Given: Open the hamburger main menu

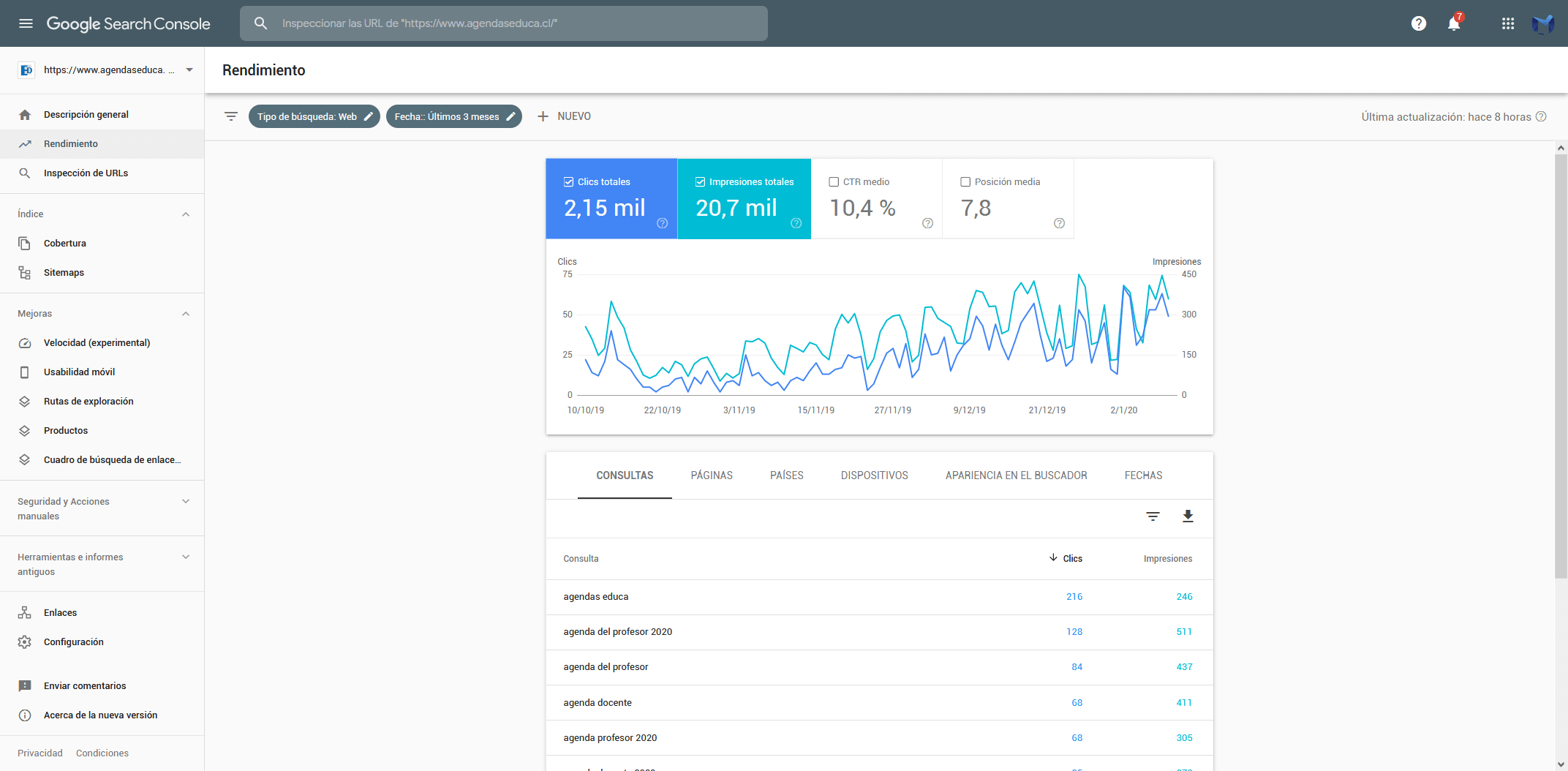Looking at the screenshot, I should pyautogui.click(x=26, y=23).
